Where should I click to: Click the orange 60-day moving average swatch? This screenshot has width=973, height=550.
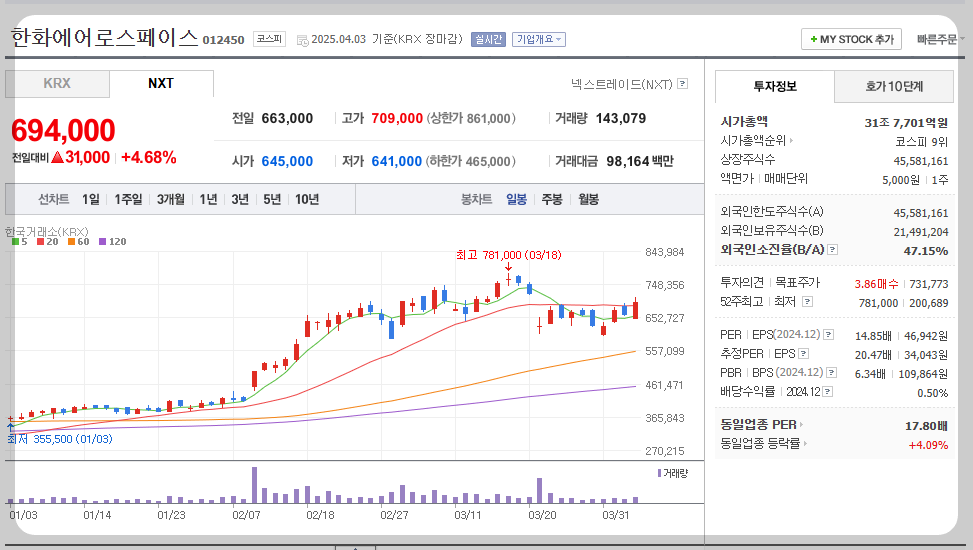tap(71, 241)
